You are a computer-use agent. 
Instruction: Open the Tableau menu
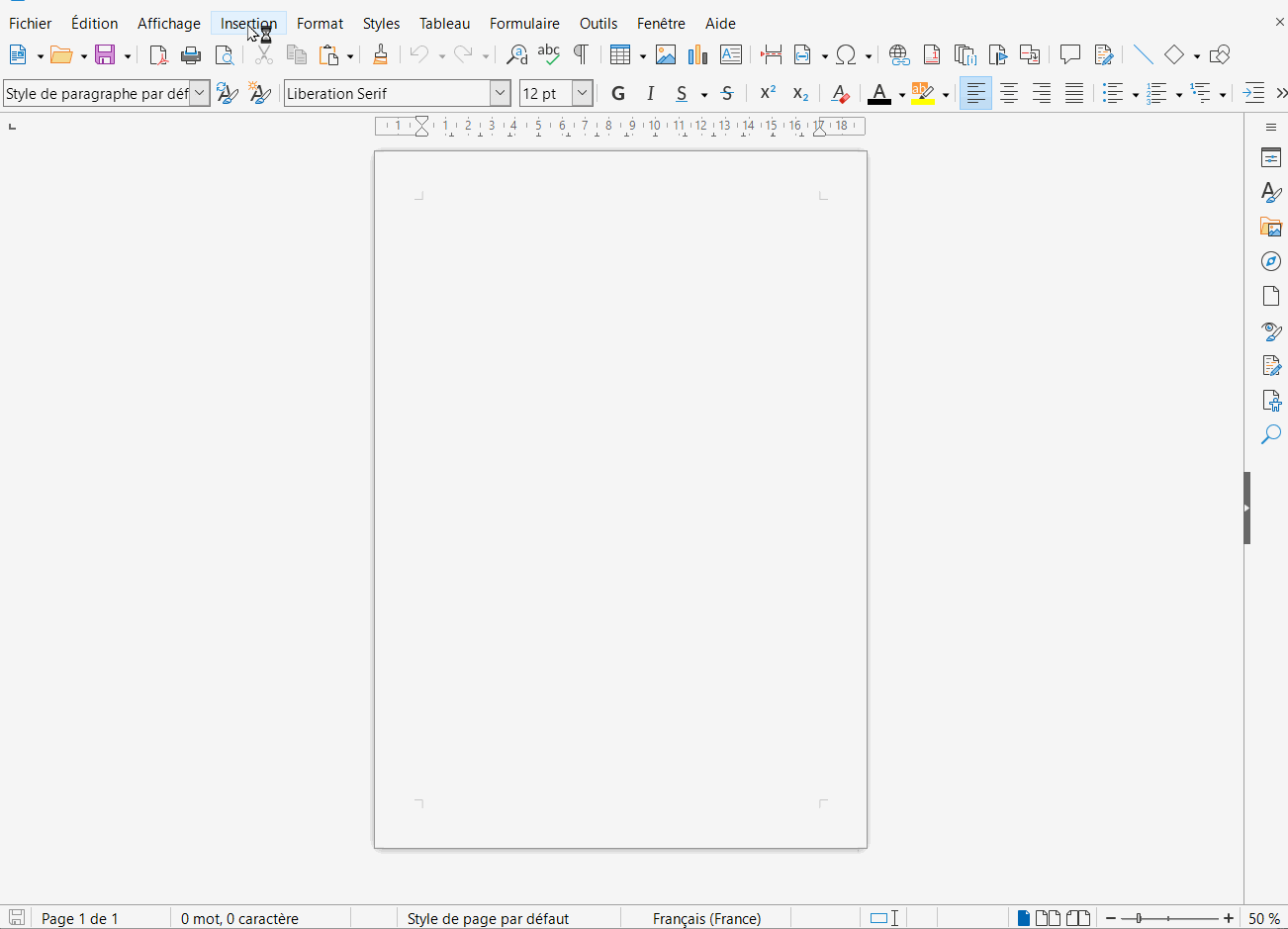click(444, 24)
